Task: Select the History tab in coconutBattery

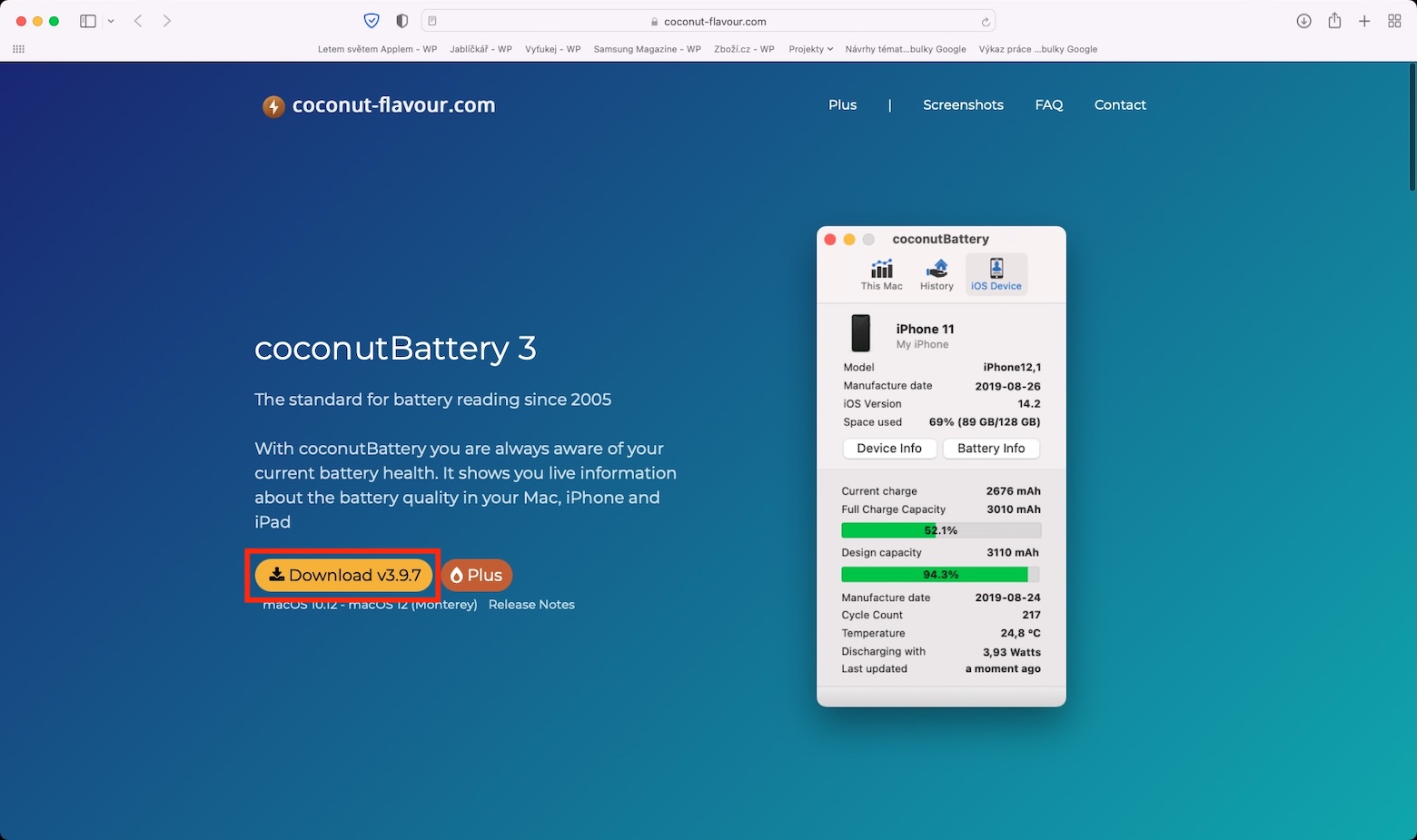Action: click(x=936, y=274)
